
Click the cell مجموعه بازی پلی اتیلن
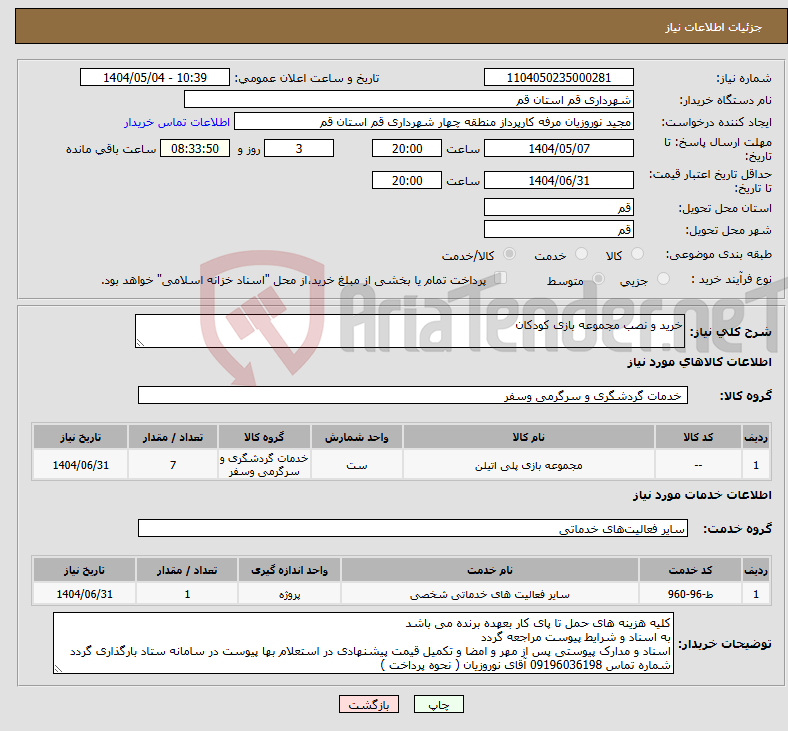point(528,465)
